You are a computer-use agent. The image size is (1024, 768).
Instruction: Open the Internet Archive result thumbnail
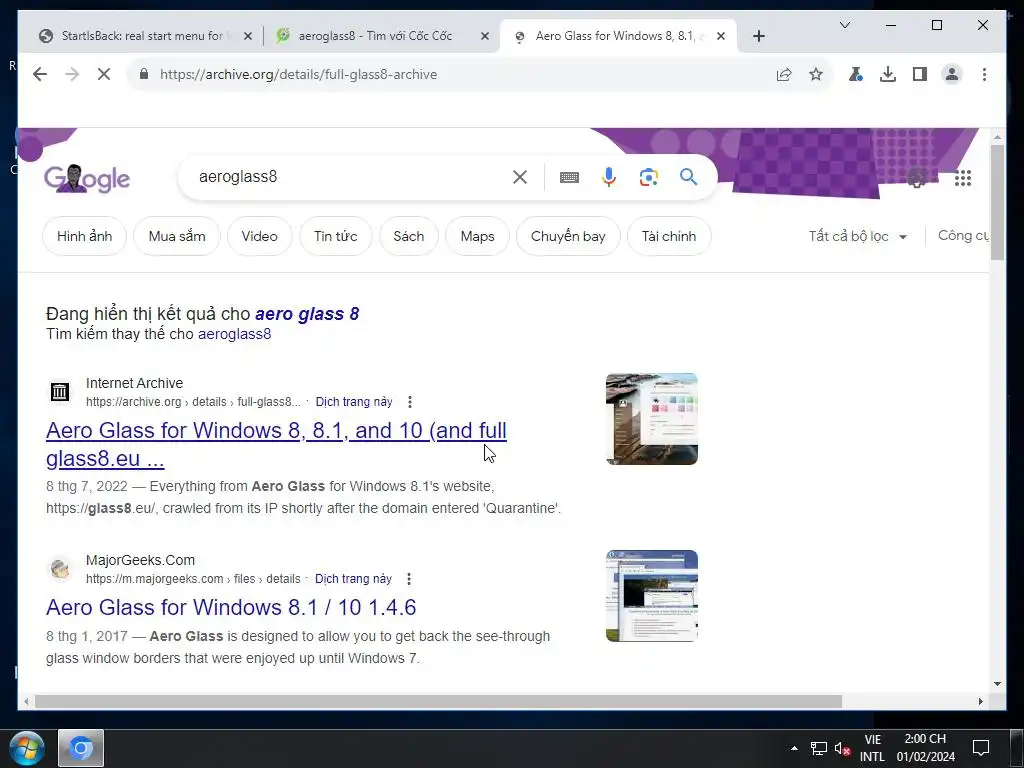coord(652,419)
